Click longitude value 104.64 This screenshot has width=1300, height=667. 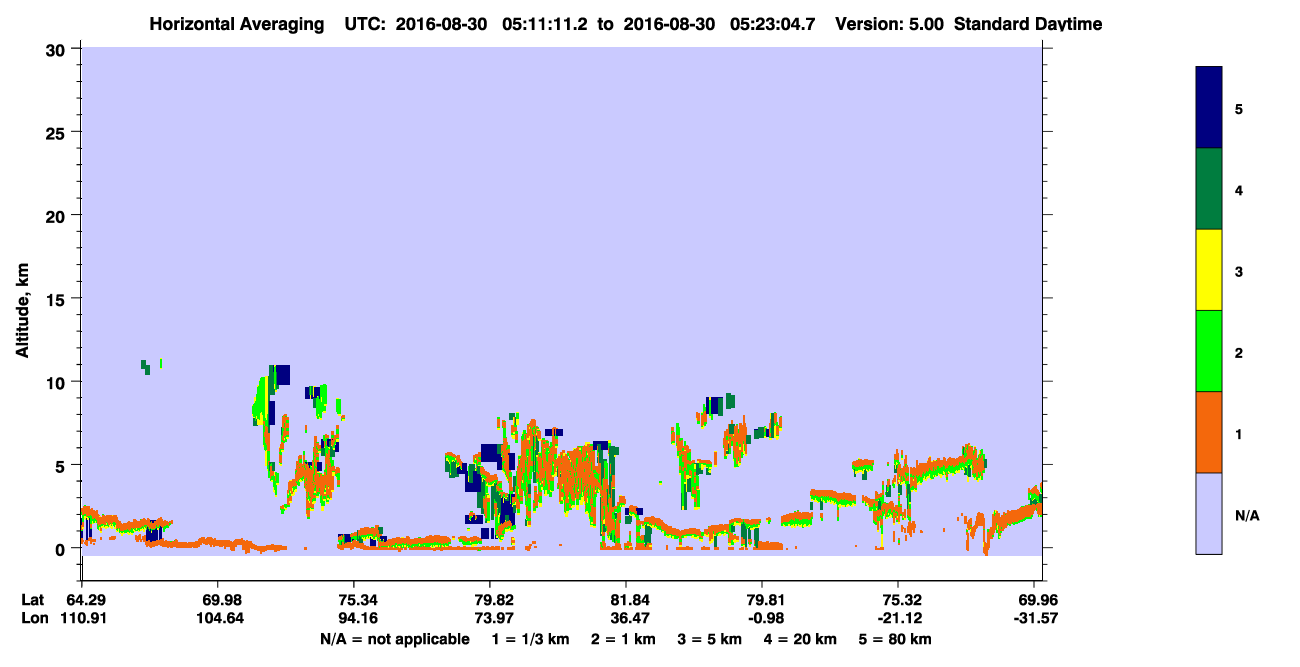tap(217, 618)
